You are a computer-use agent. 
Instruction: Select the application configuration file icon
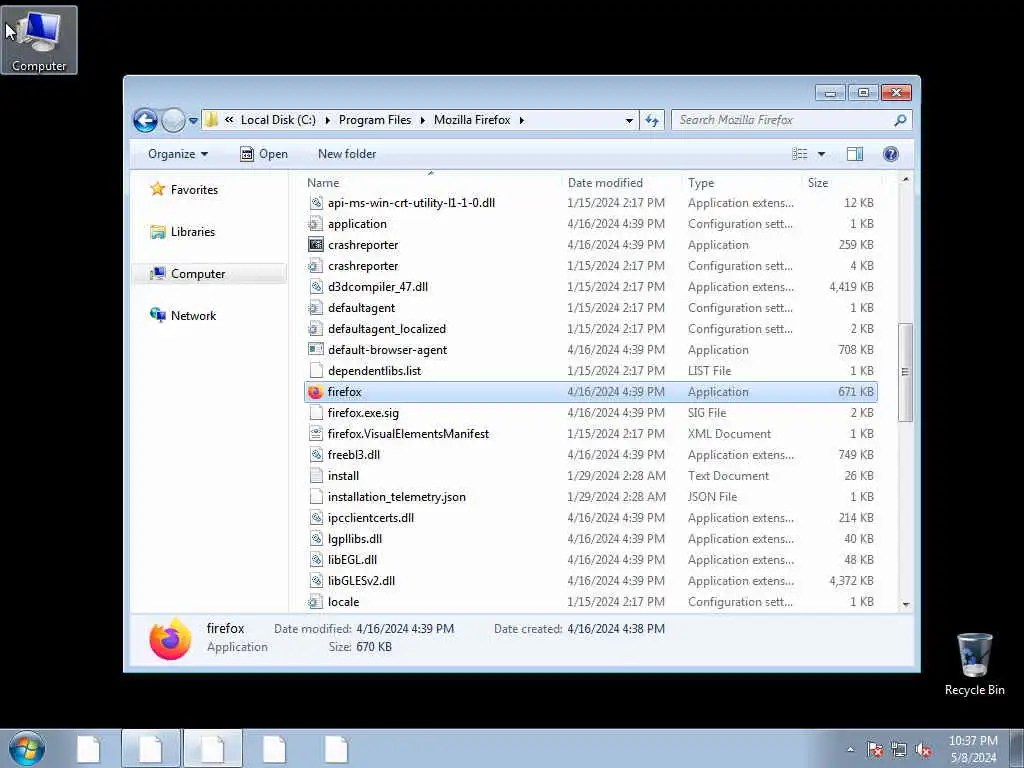coord(315,224)
